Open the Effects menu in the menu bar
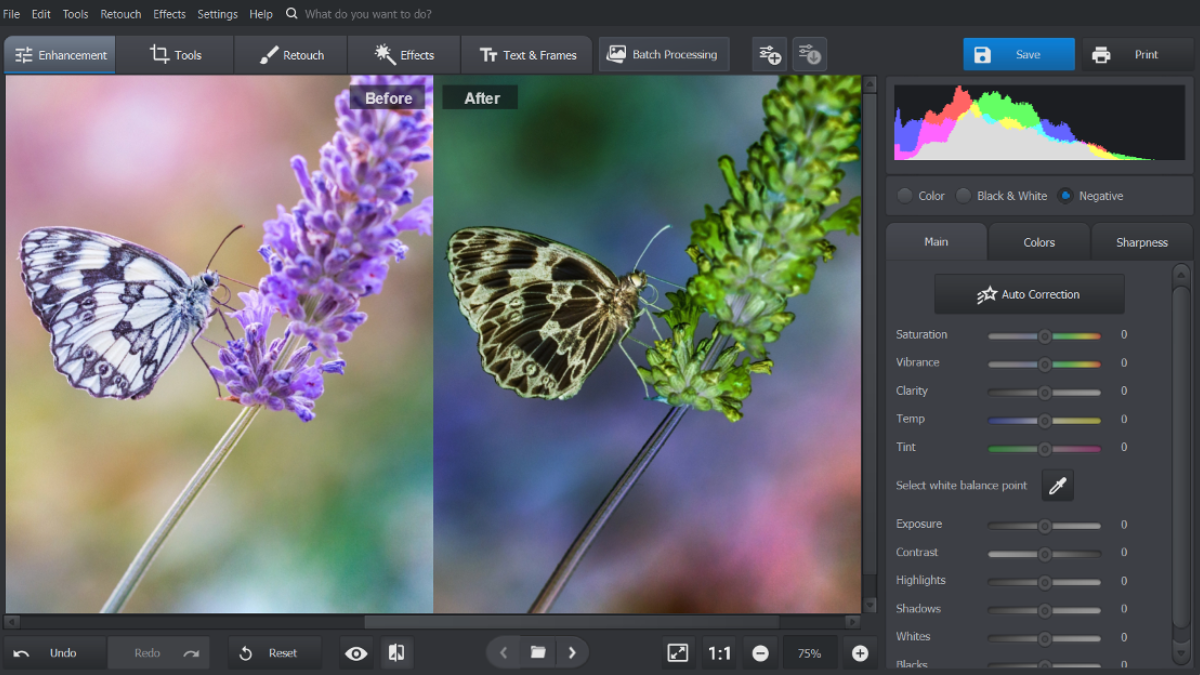The height and width of the screenshot is (675, 1200). tap(169, 13)
